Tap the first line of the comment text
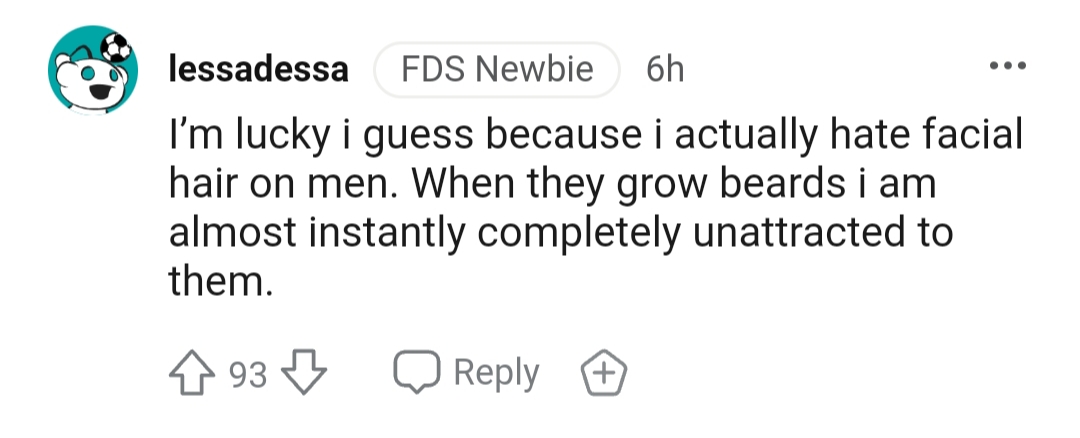Image resolution: width=1080 pixels, height=438 pixels. [x=596, y=135]
